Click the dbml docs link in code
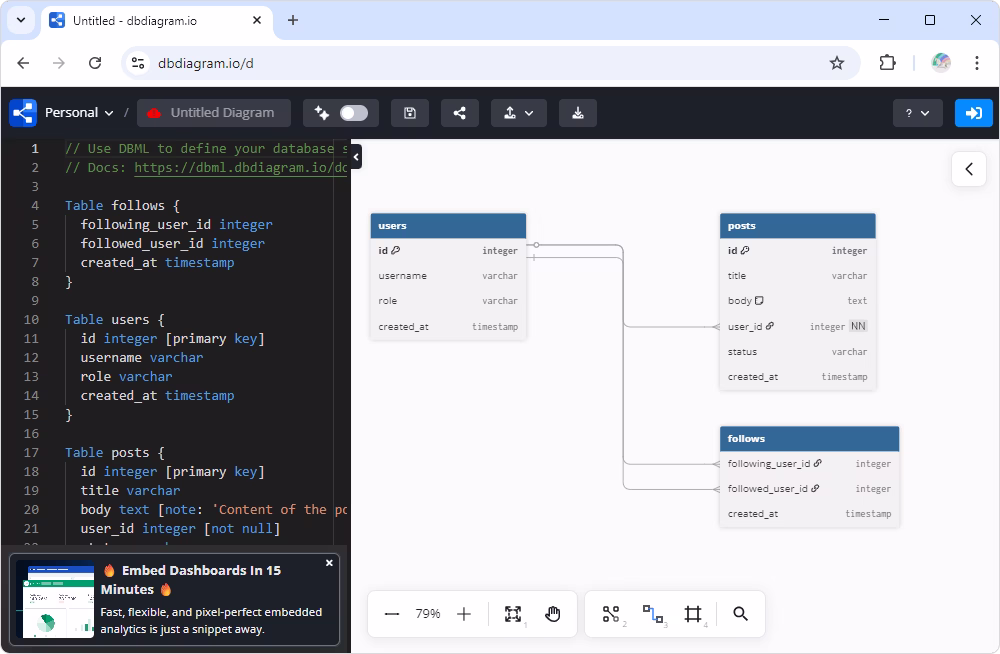 pyautogui.click(x=240, y=168)
